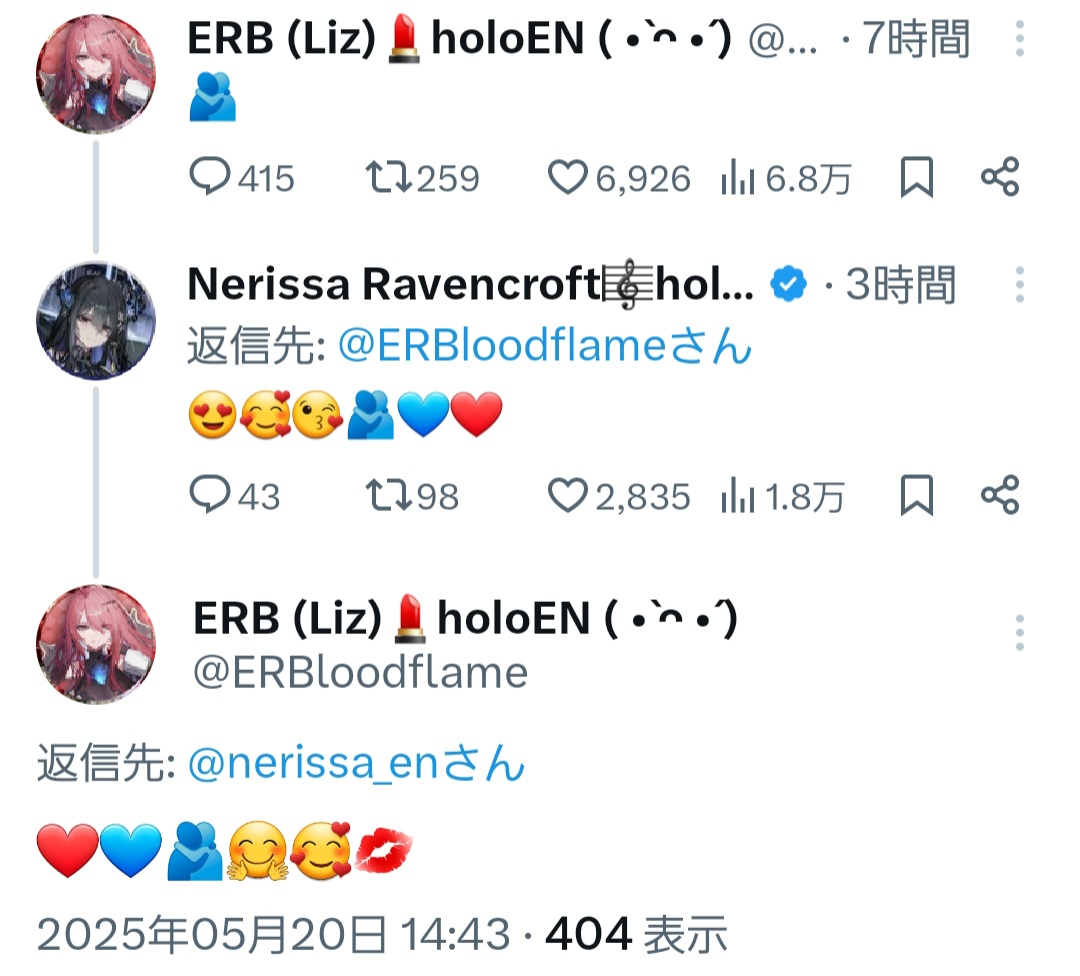Like ERB's tweet showing 6,926 likes
The width and height of the screenshot is (1080, 976).
(619, 178)
